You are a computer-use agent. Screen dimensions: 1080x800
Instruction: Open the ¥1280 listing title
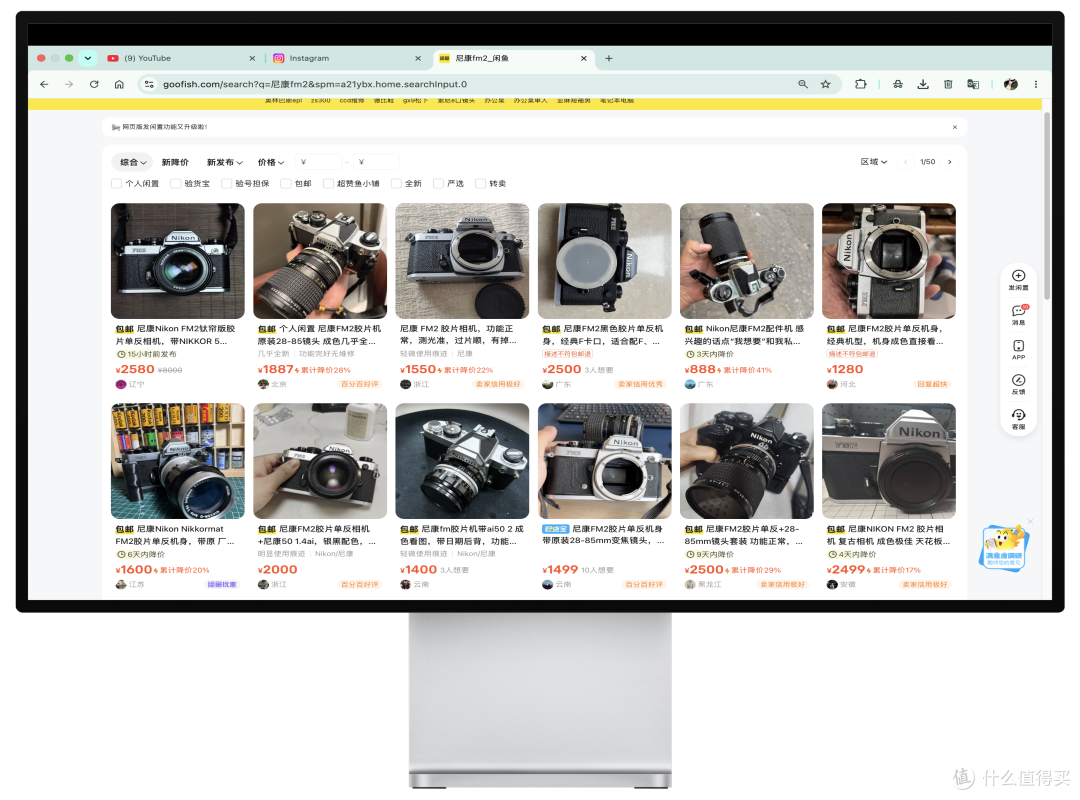886,335
